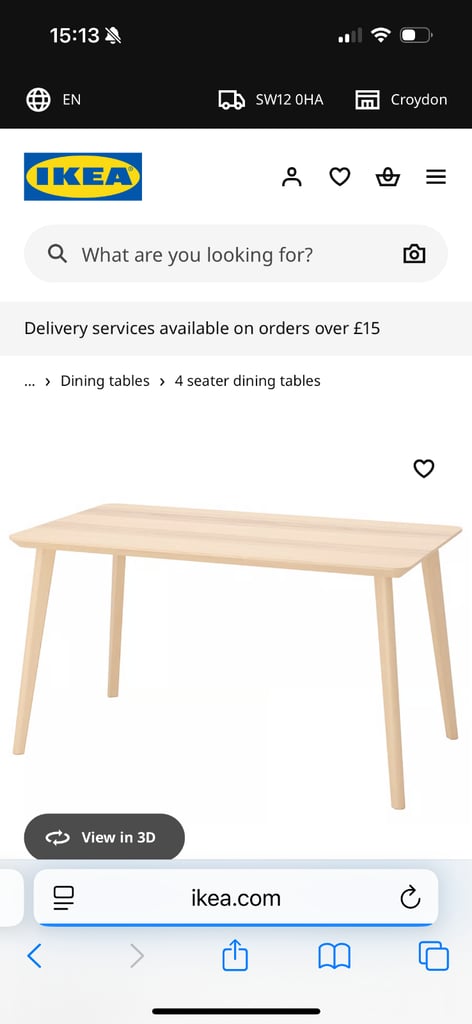The image size is (472, 1024).
Task: Open 4 seater dining tables breadcrumb
Action: pos(247,381)
